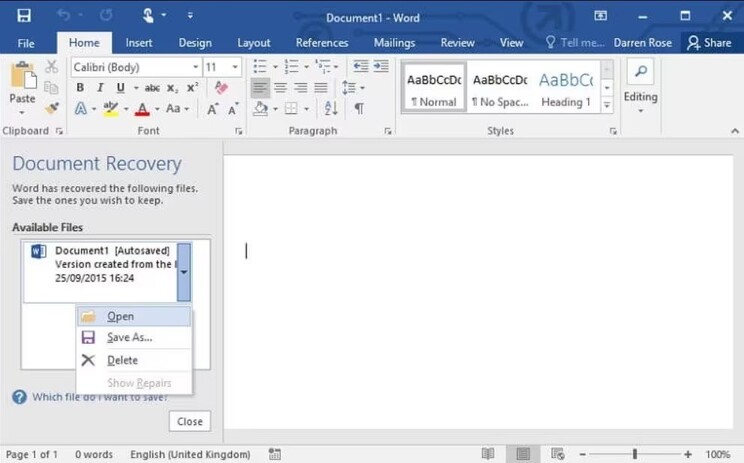This screenshot has width=744, height=463.
Task: Open the font name dropdown Calibri (Body)
Action: click(134, 67)
